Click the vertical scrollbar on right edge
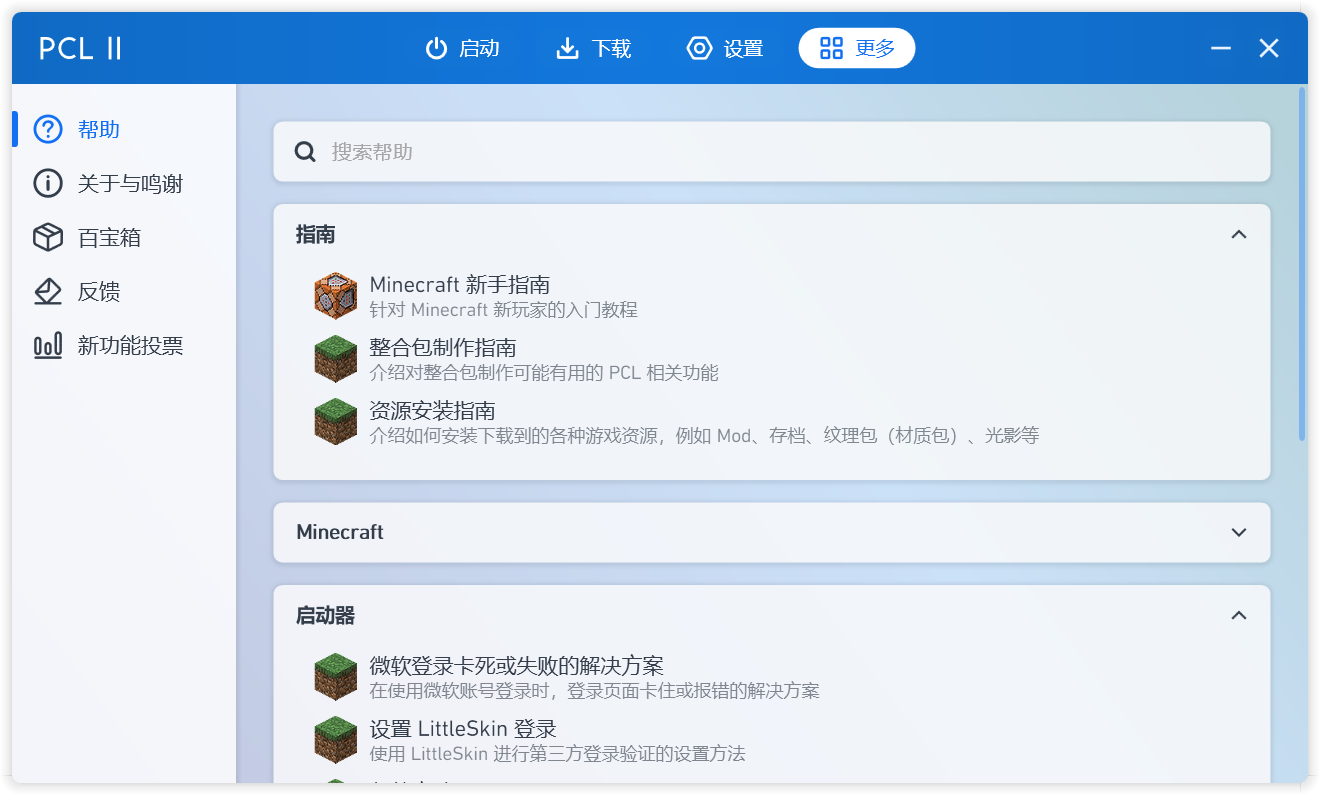Screen dimensions: 1334x809 (1302, 264)
